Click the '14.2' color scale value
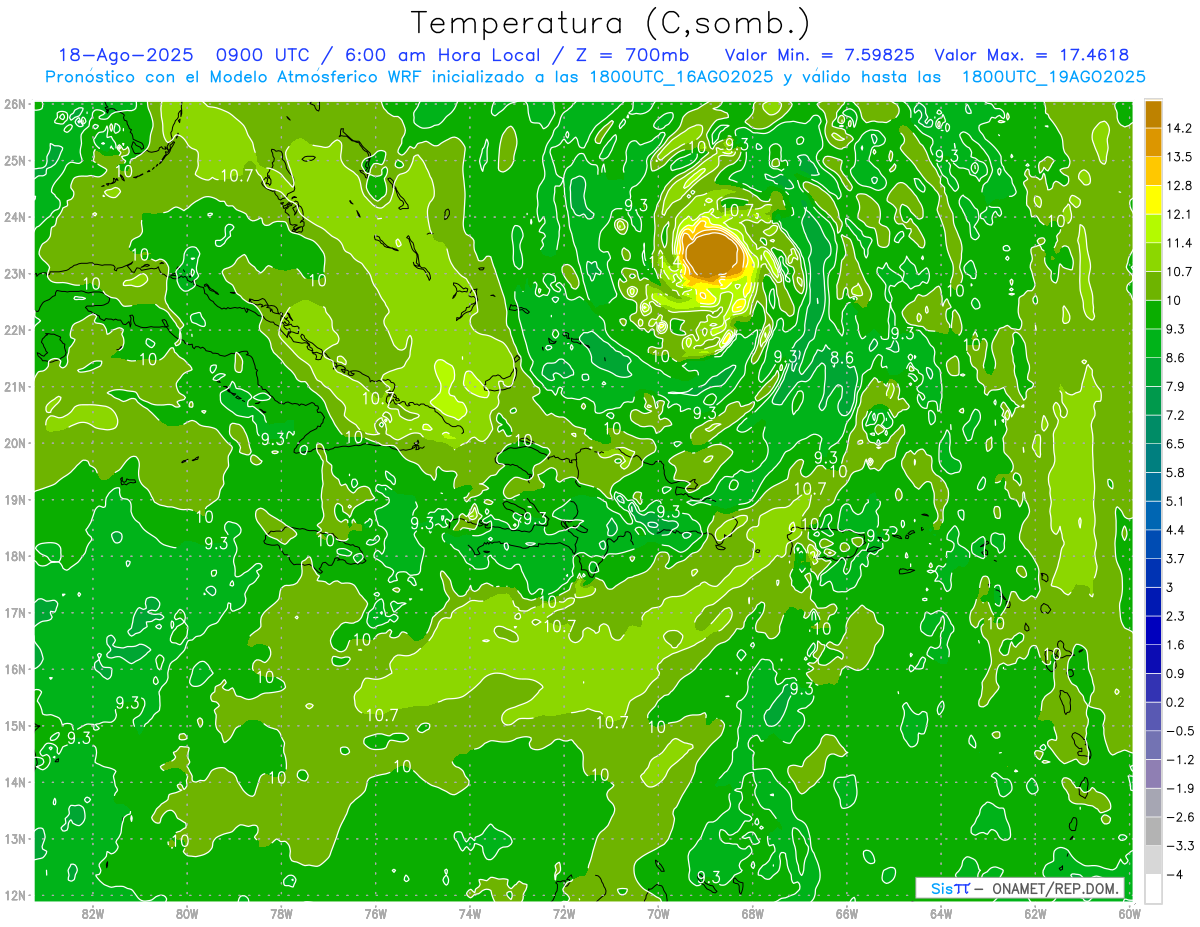1200x927 pixels. (1179, 128)
